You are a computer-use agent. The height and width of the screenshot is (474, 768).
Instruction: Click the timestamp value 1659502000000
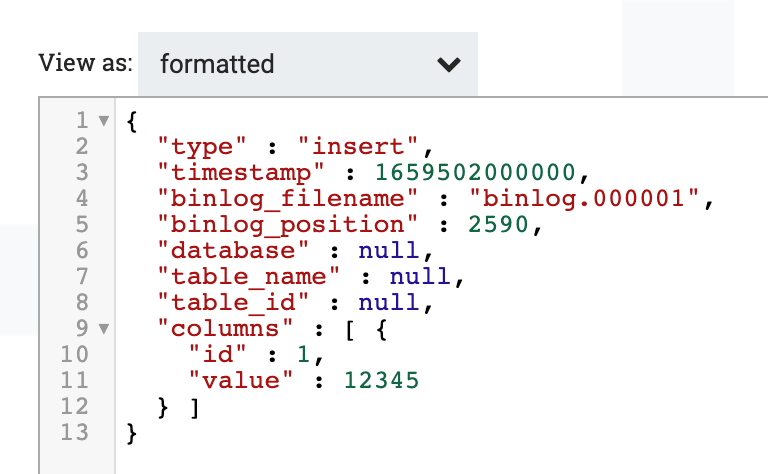476,172
